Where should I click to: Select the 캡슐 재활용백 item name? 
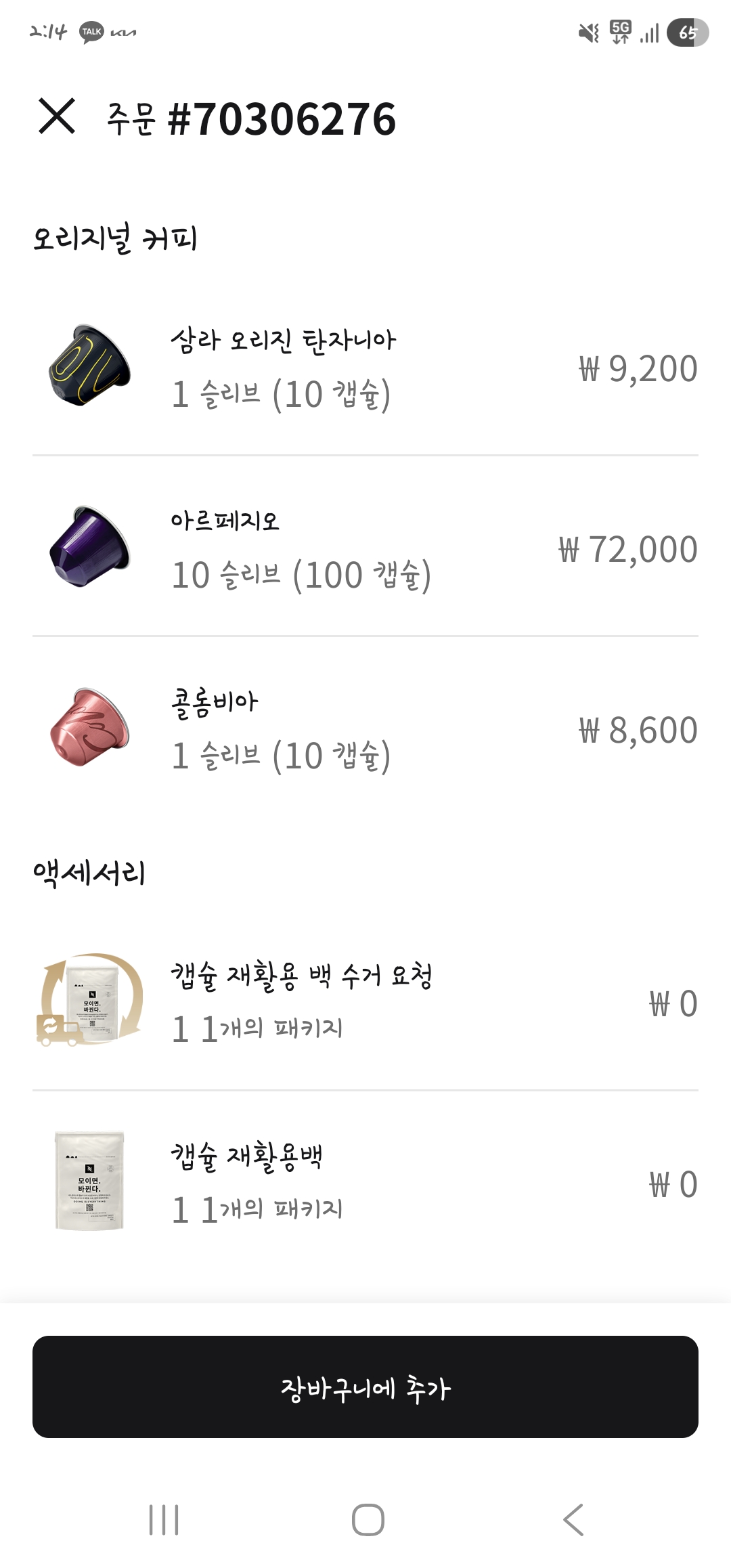coord(246,1156)
